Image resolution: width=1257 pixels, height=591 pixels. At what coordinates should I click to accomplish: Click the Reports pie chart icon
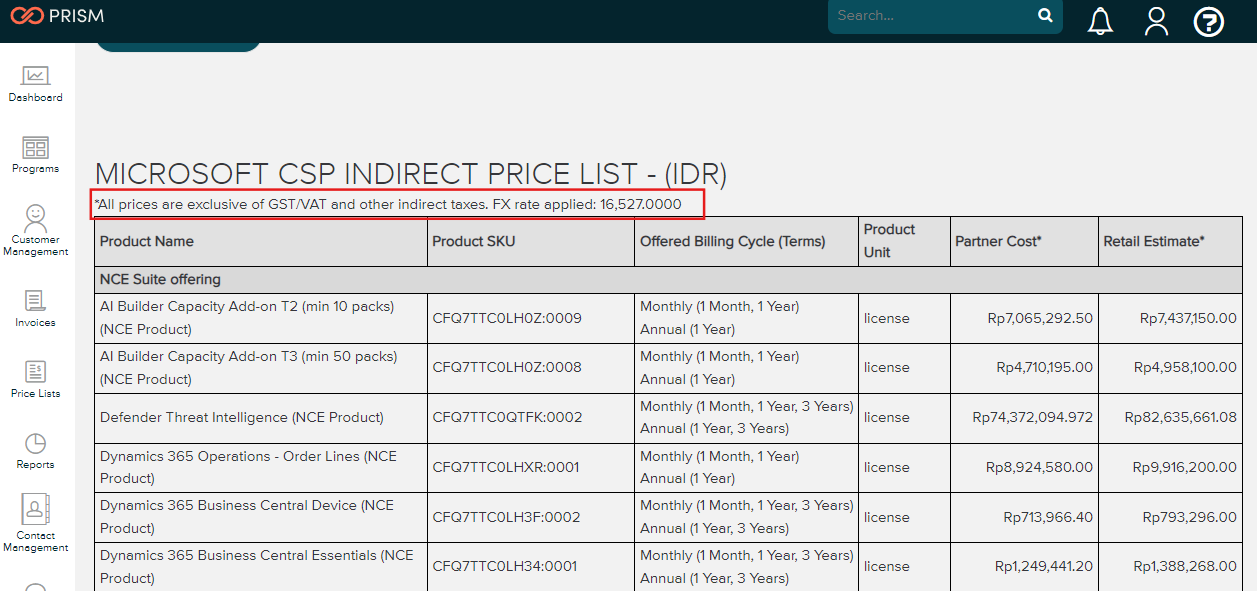pos(36,443)
